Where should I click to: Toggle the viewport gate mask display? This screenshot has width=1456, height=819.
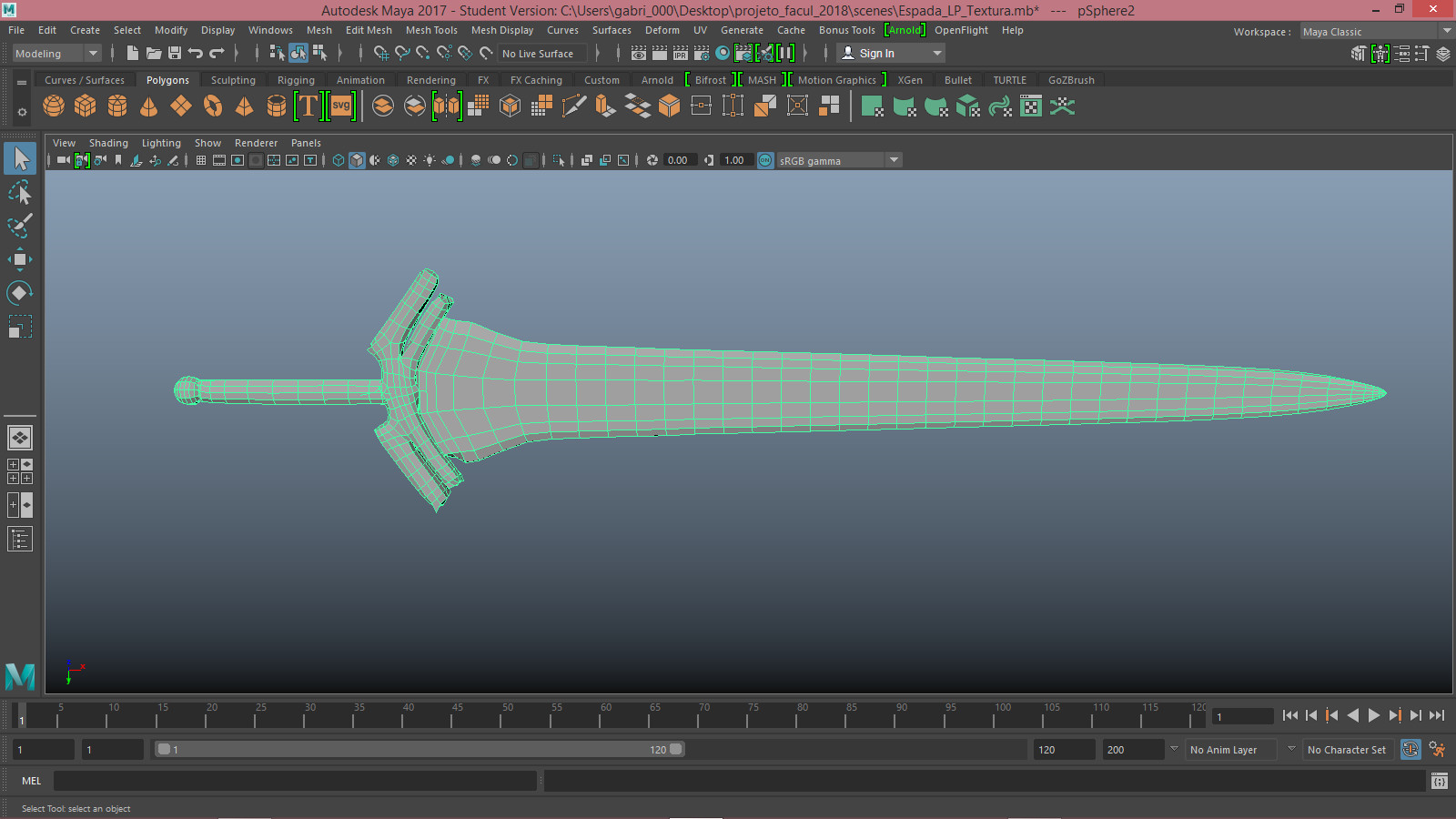click(x=256, y=160)
